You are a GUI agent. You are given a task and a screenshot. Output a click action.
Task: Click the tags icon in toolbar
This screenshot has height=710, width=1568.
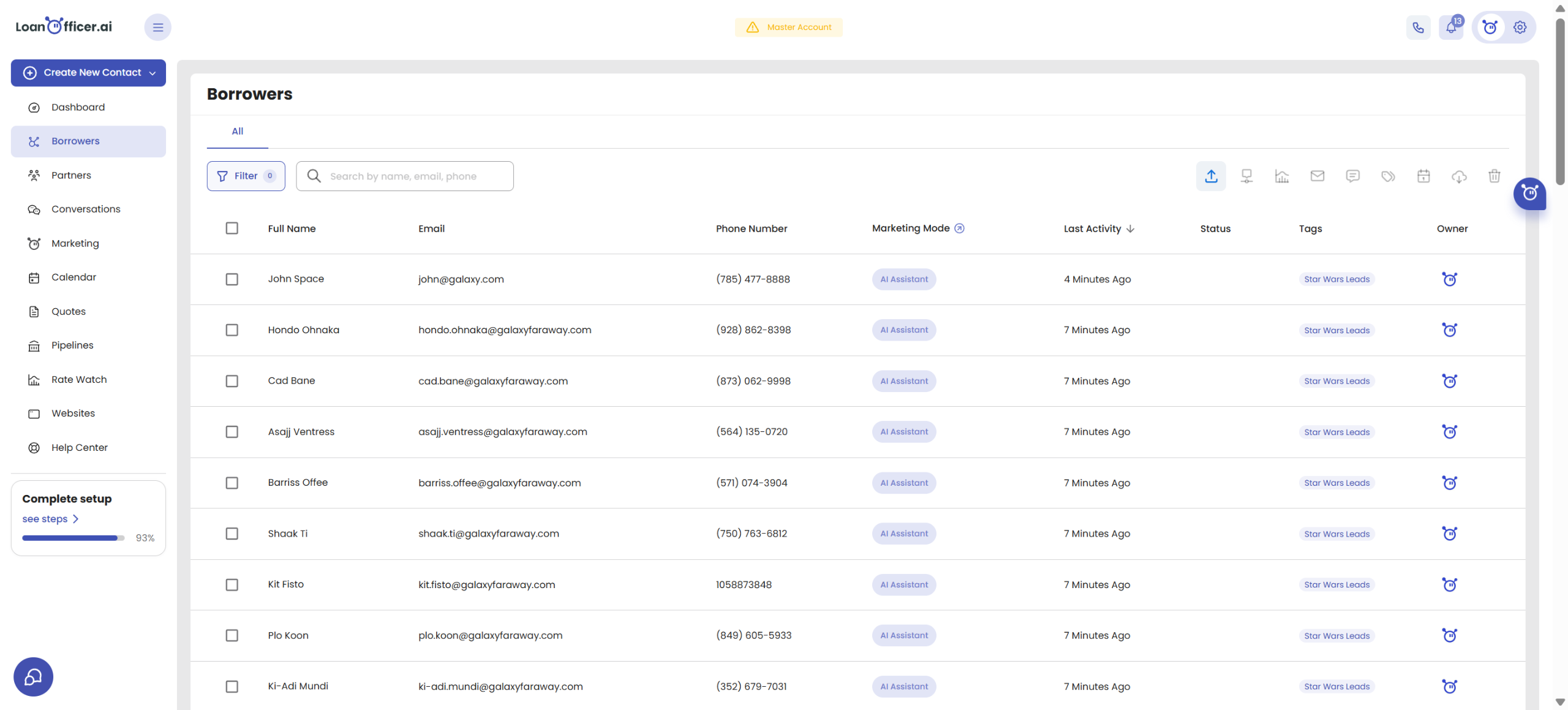coord(1388,176)
